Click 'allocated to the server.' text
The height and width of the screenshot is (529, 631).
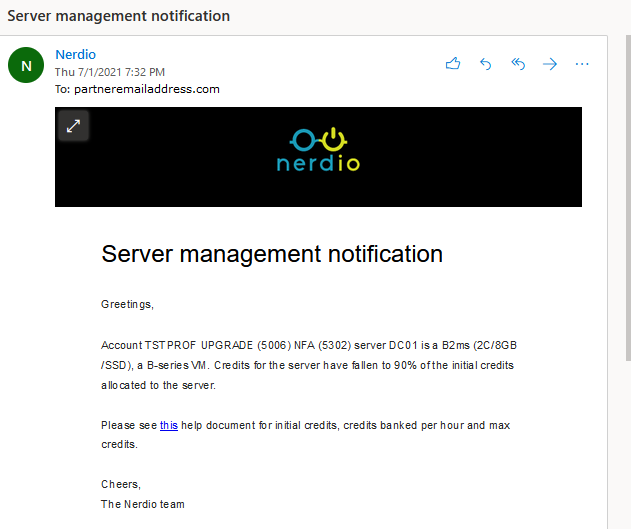[158, 385]
